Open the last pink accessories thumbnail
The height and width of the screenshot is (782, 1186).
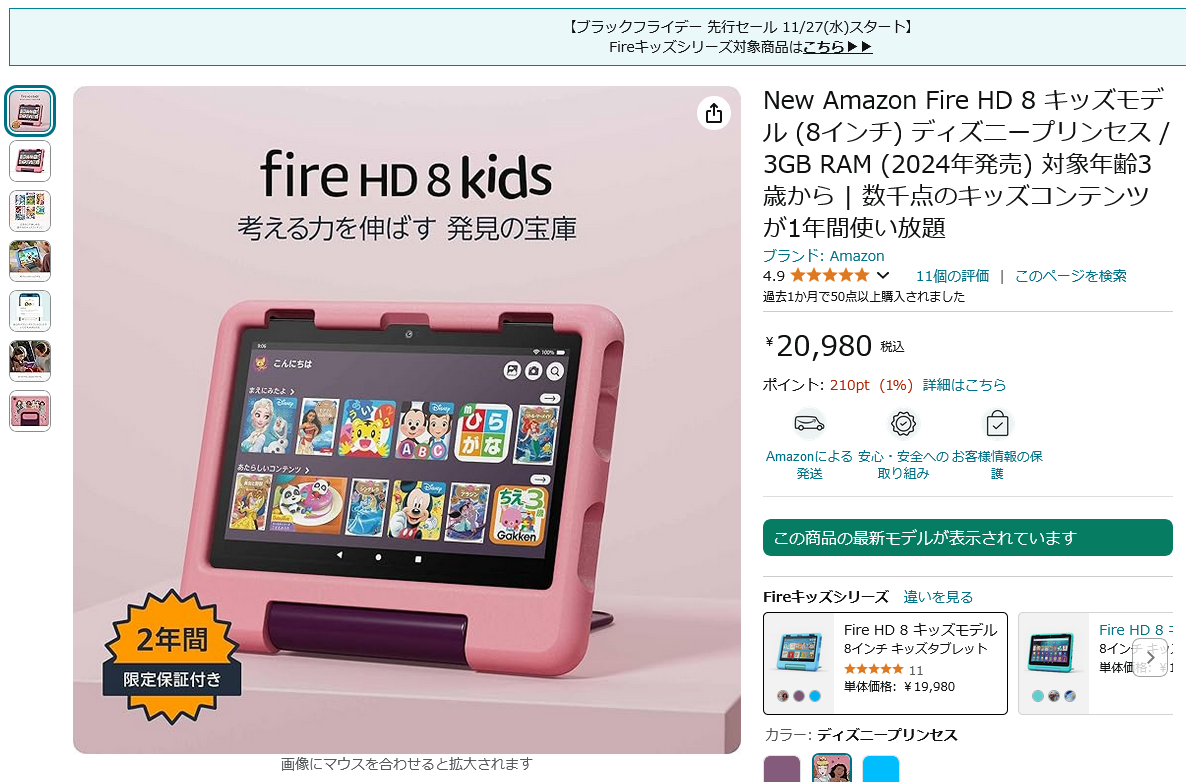[29, 411]
